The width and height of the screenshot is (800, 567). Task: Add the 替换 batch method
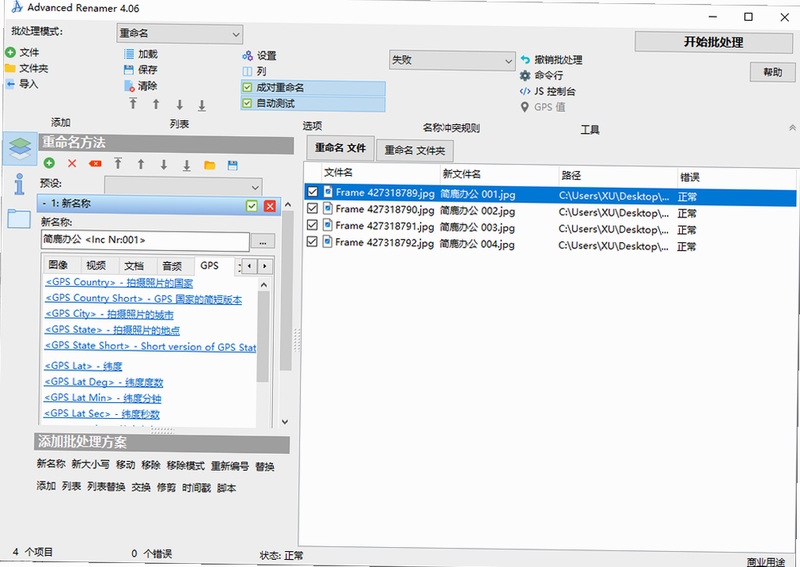(x=265, y=466)
